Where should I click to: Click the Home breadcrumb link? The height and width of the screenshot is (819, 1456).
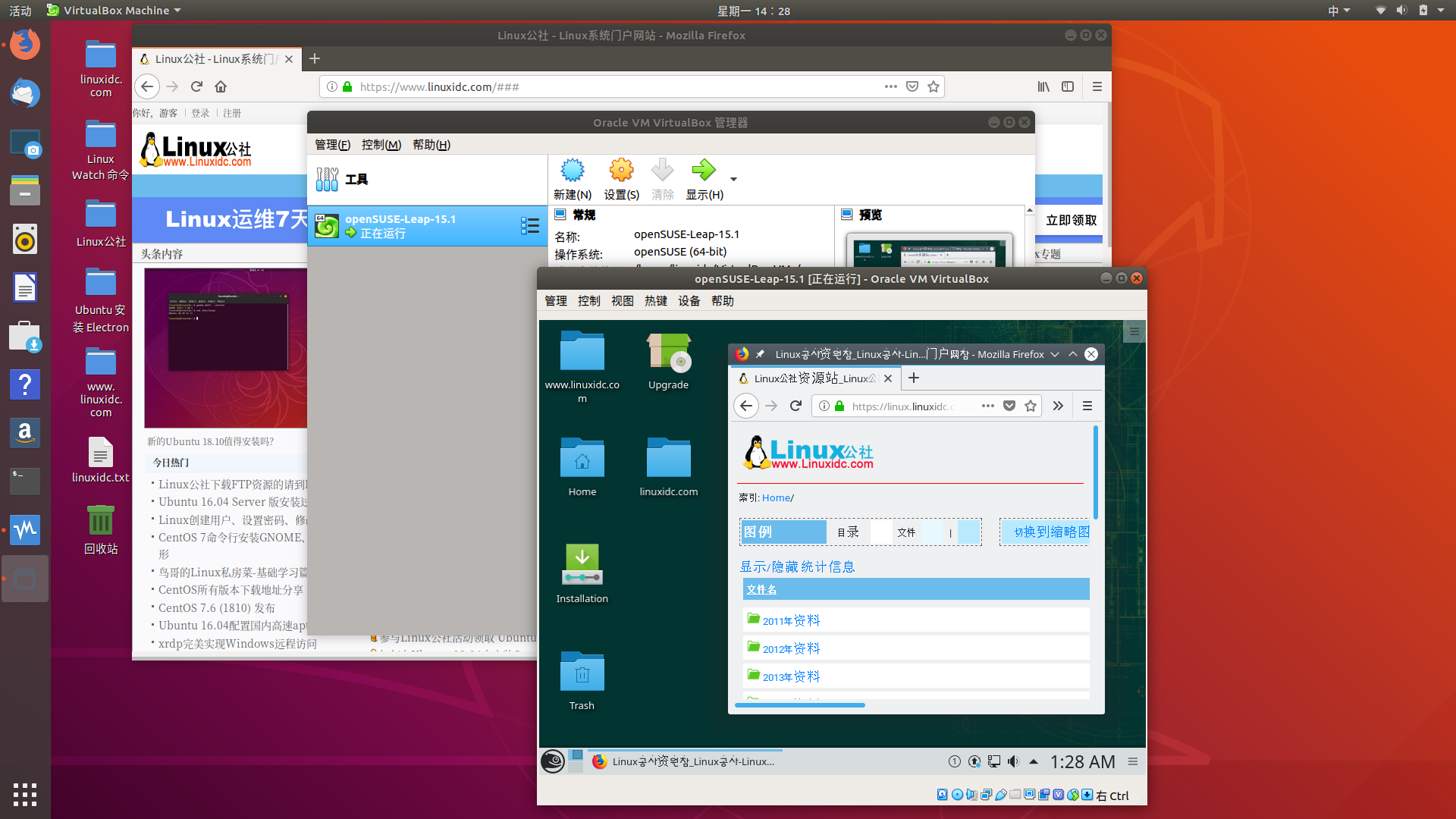point(776,497)
